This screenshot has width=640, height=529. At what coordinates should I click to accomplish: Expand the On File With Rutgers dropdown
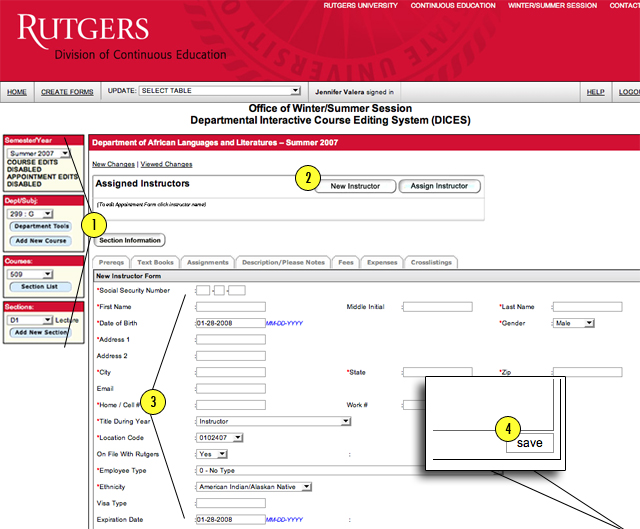(212, 454)
